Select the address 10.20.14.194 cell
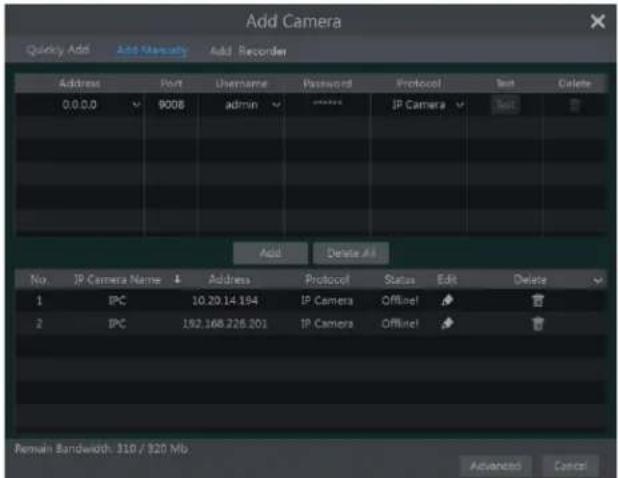 [x=225, y=301]
